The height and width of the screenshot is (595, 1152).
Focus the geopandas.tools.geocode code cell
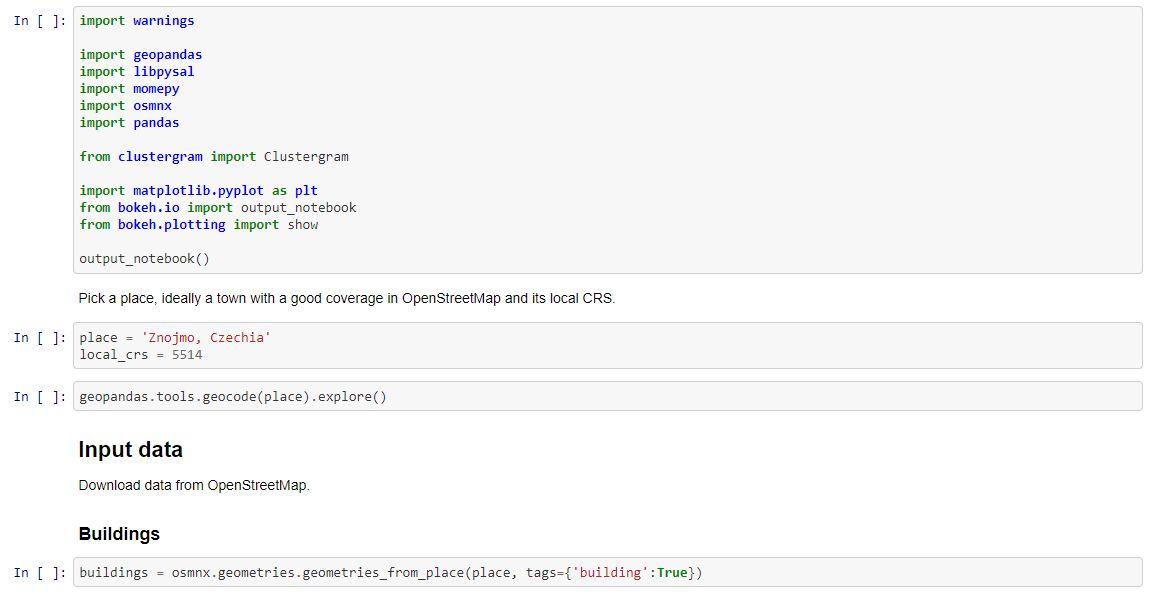click(607, 397)
